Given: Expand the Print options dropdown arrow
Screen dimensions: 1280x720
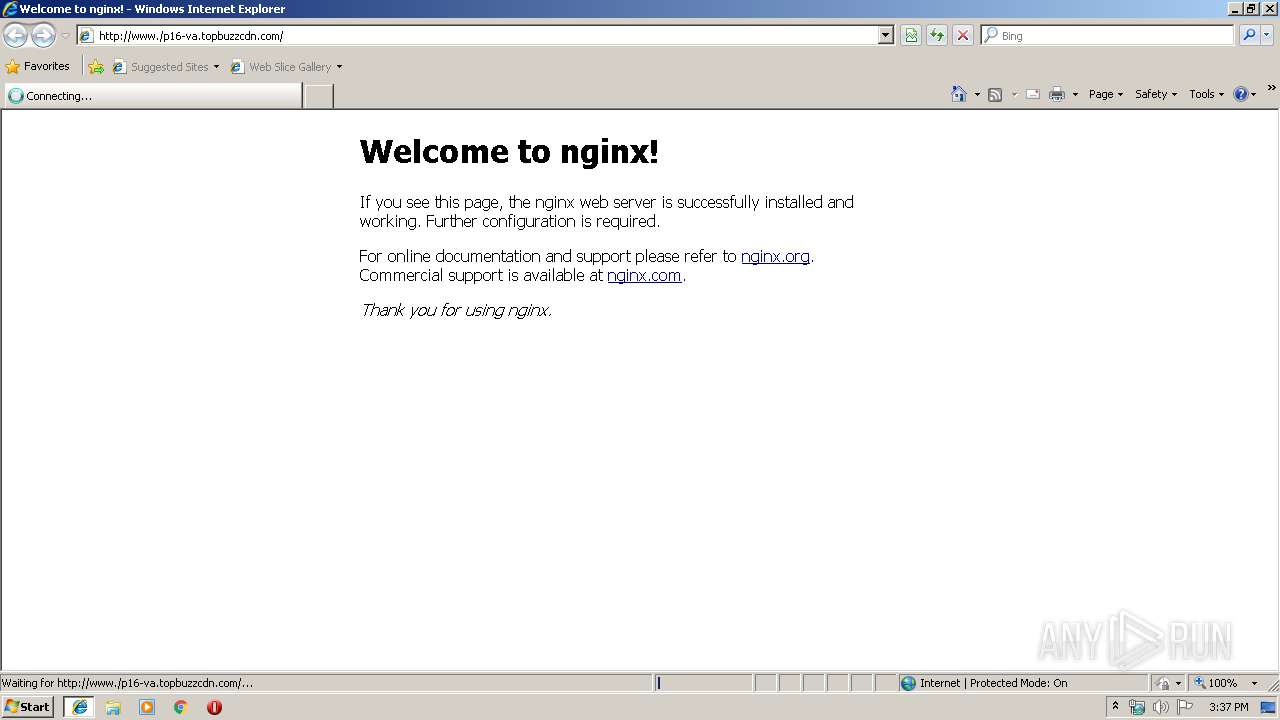Looking at the screenshot, I should click(x=1075, y=94).
